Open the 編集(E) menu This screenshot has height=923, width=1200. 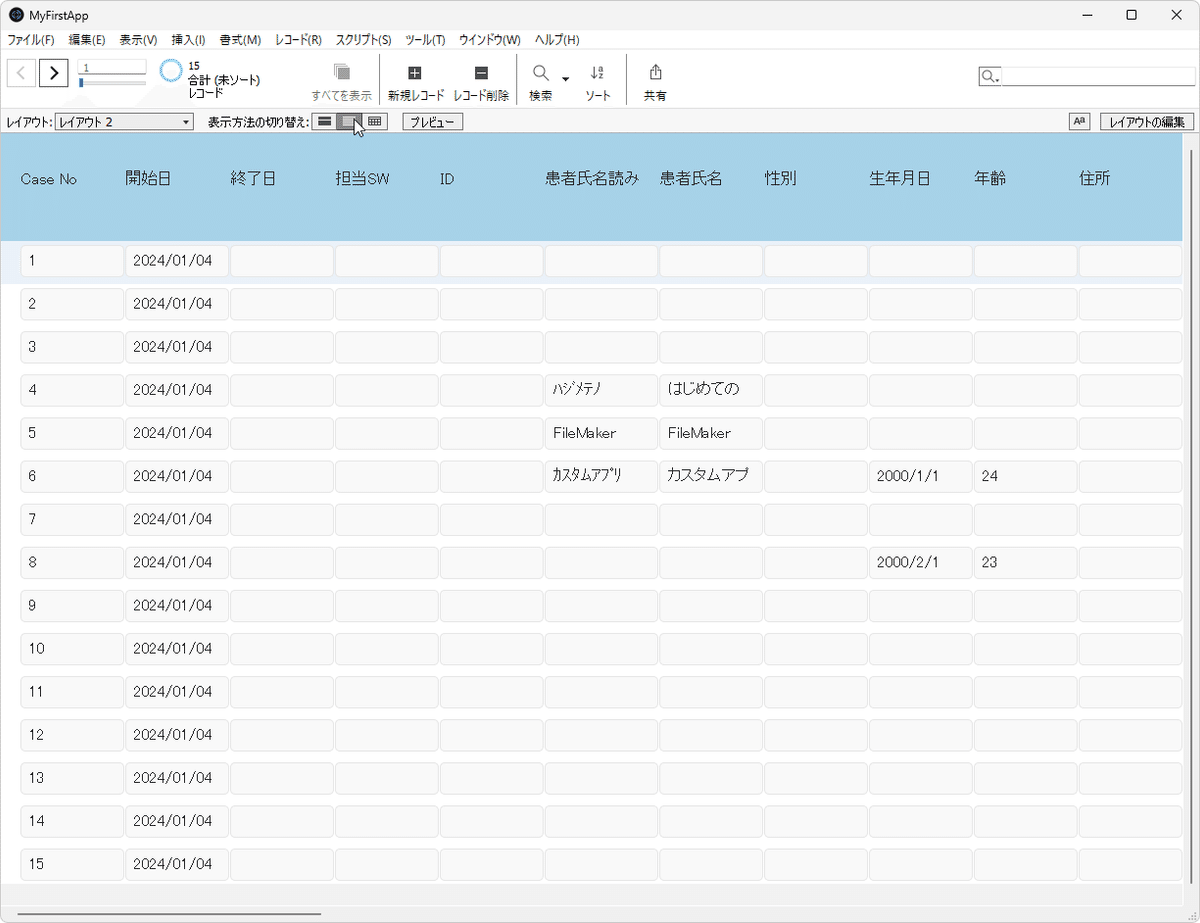(87, 40)
